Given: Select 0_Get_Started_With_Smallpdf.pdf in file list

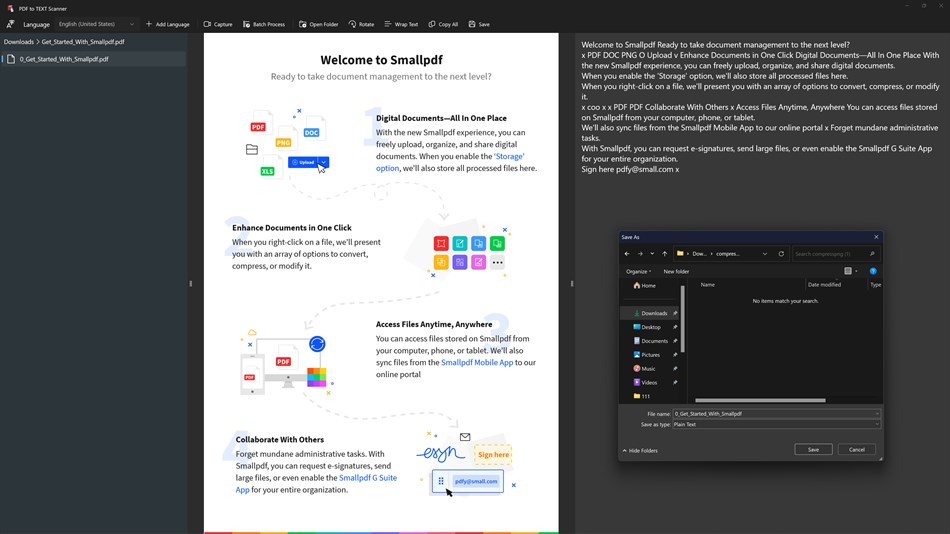Looking at the screenshot, I should click(94, 59).
